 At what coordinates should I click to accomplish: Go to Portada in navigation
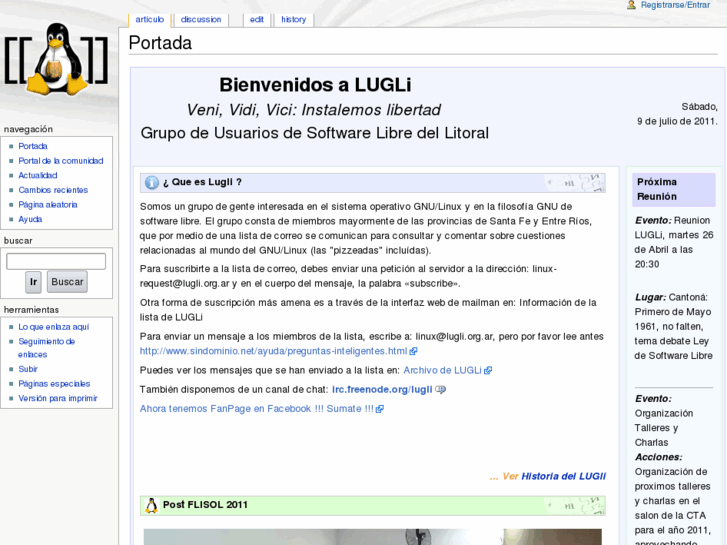click(33, 146)
